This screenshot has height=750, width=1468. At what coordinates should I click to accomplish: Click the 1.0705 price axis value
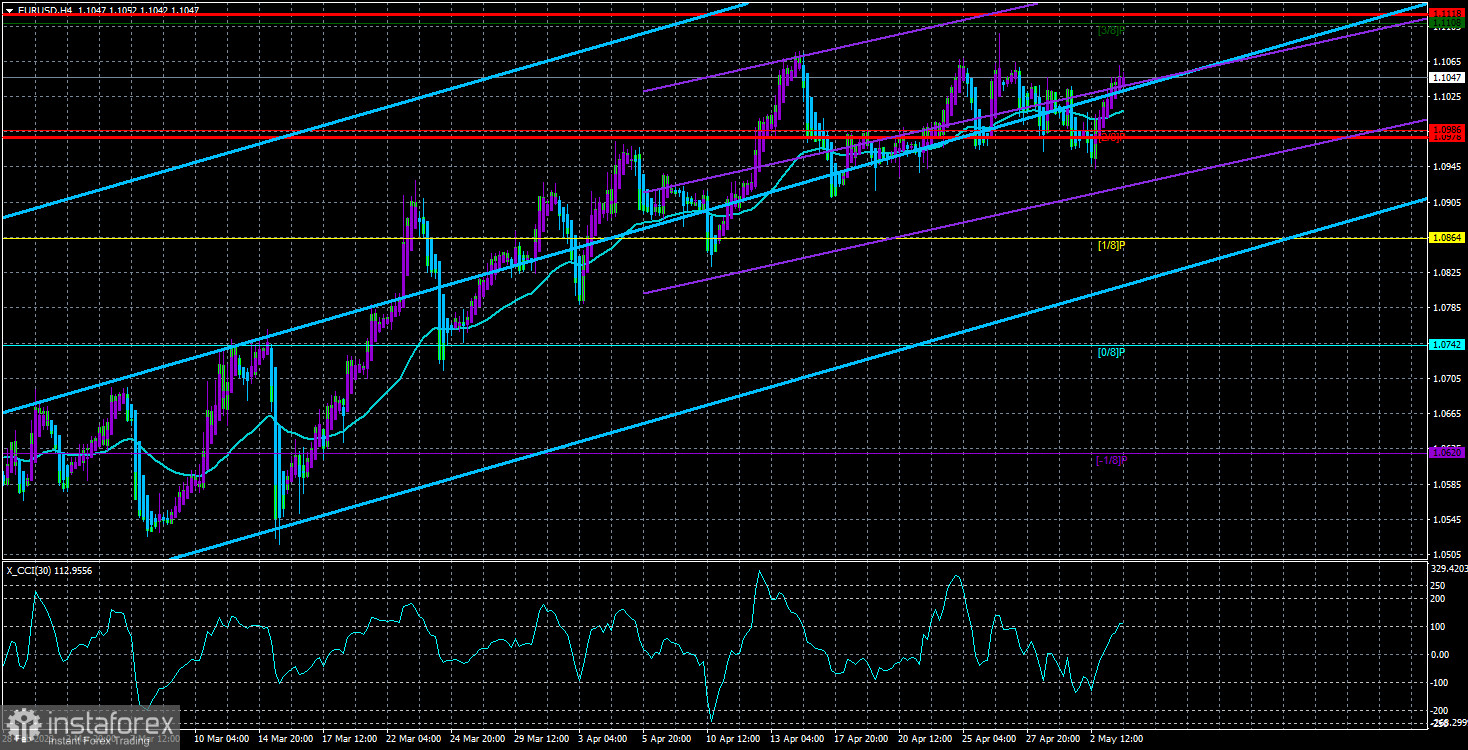(1446, 378)
